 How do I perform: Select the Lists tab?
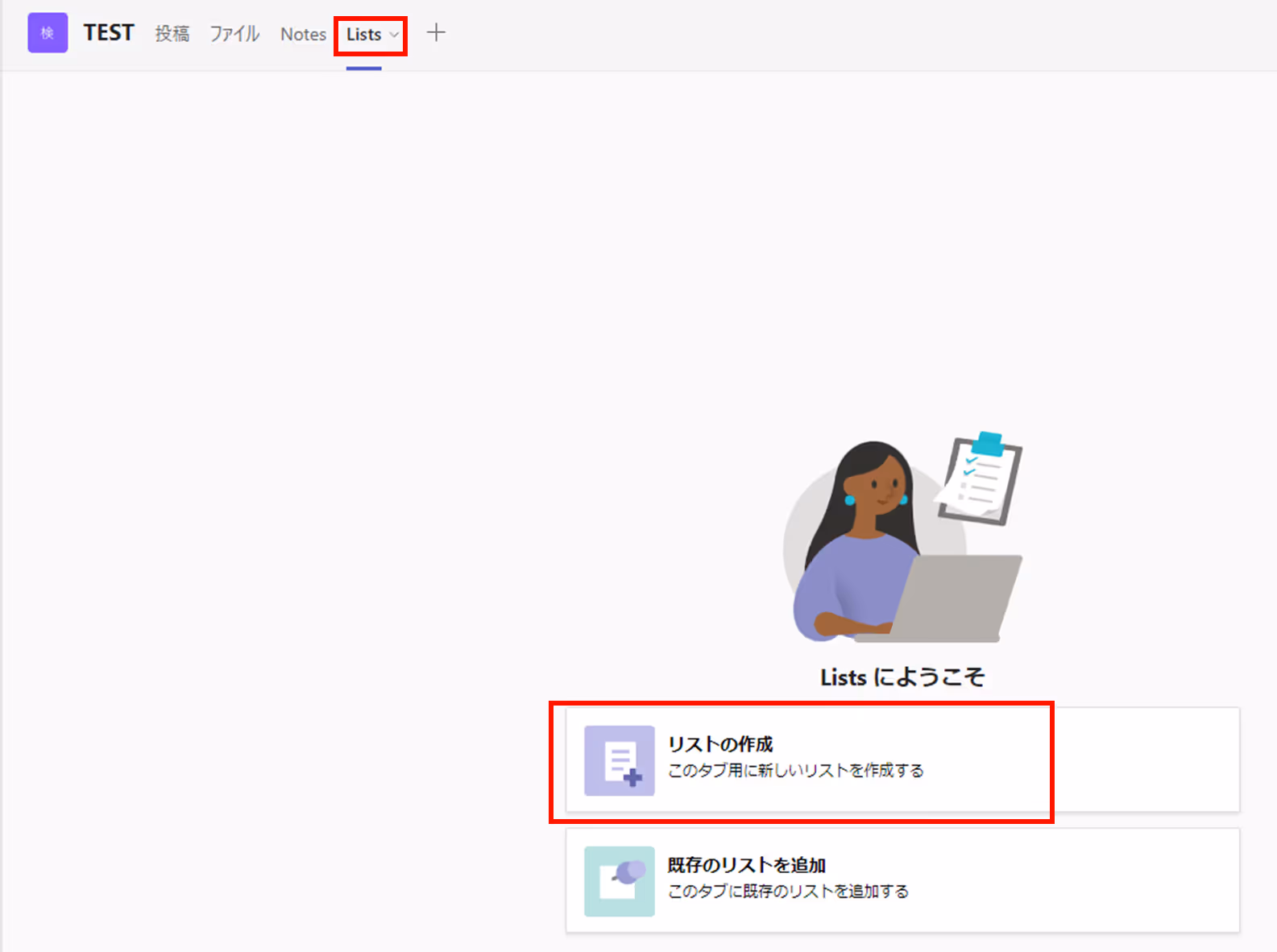coord(363,35)
